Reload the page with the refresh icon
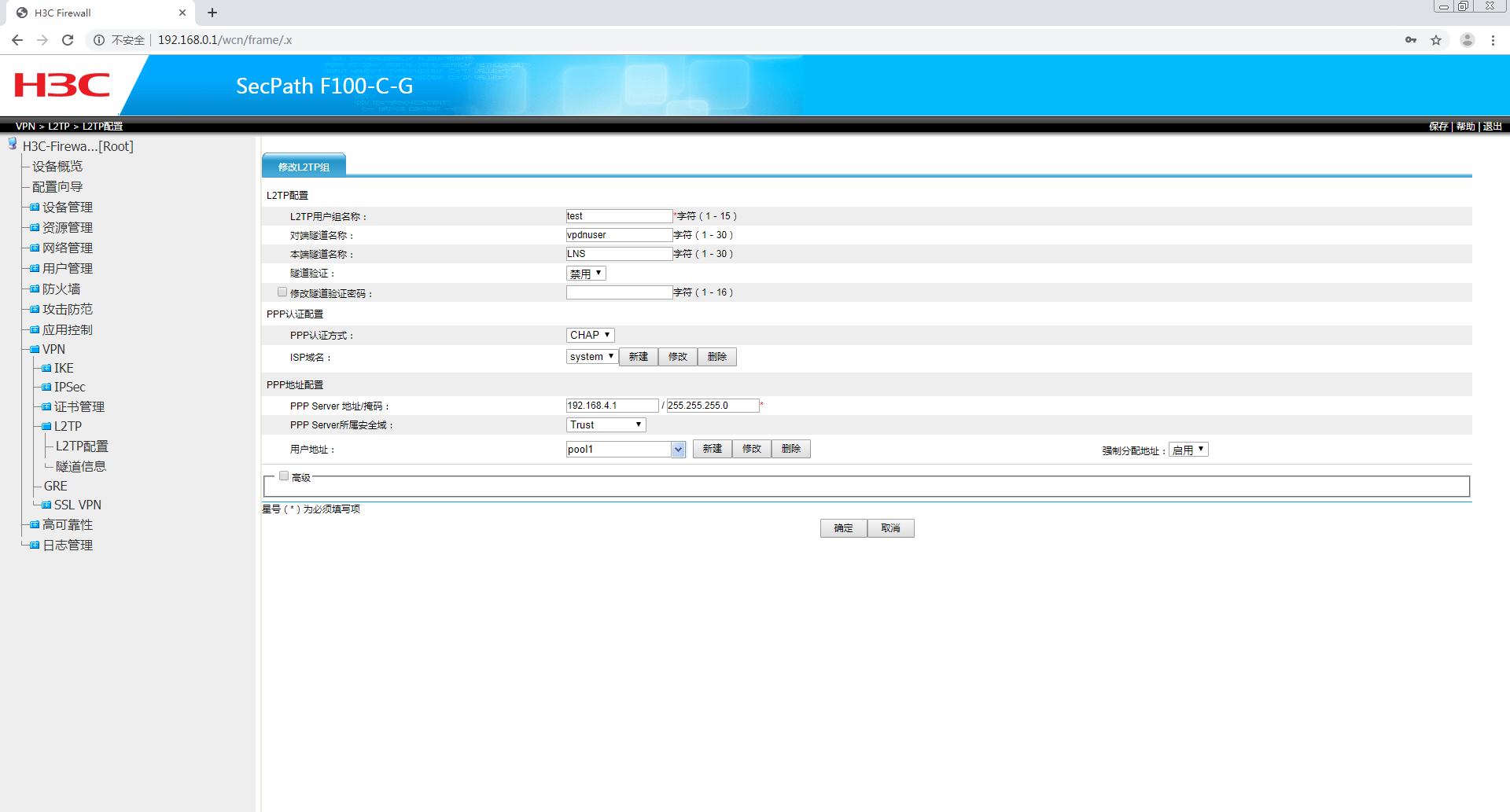Viewport: 1510px width, 812px height. [x=68, y=40]
